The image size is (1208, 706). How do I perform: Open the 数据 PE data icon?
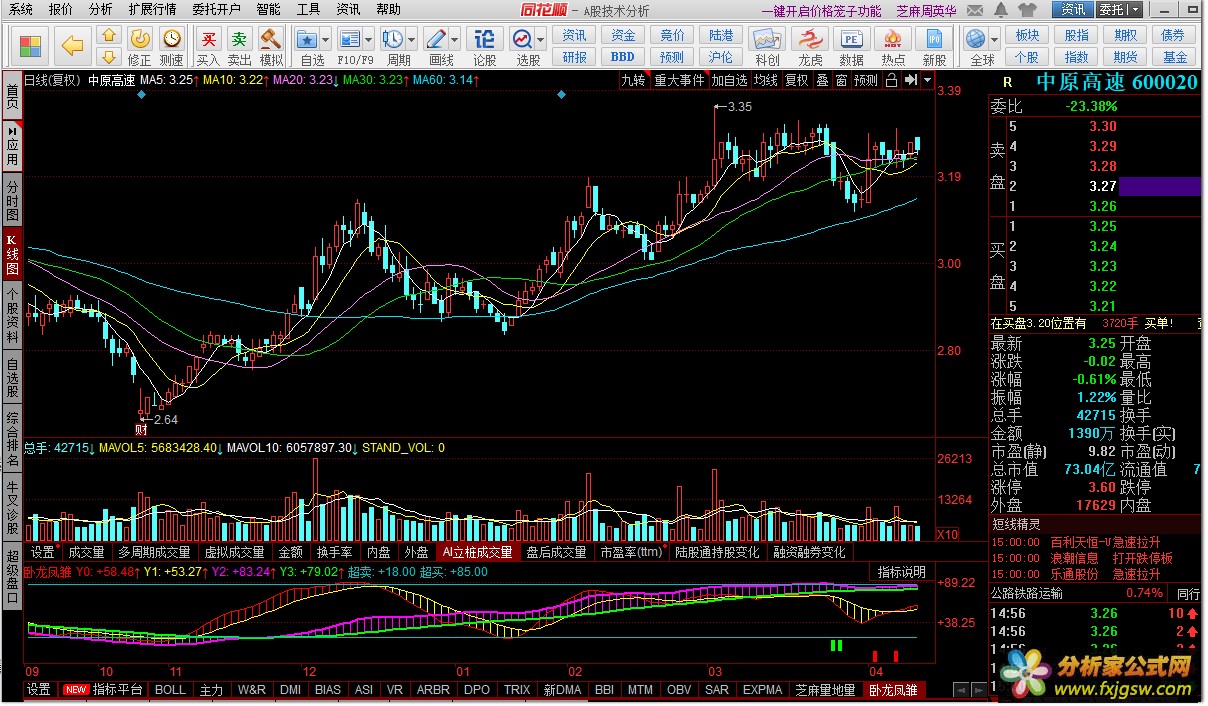click(x=851, y=39)
